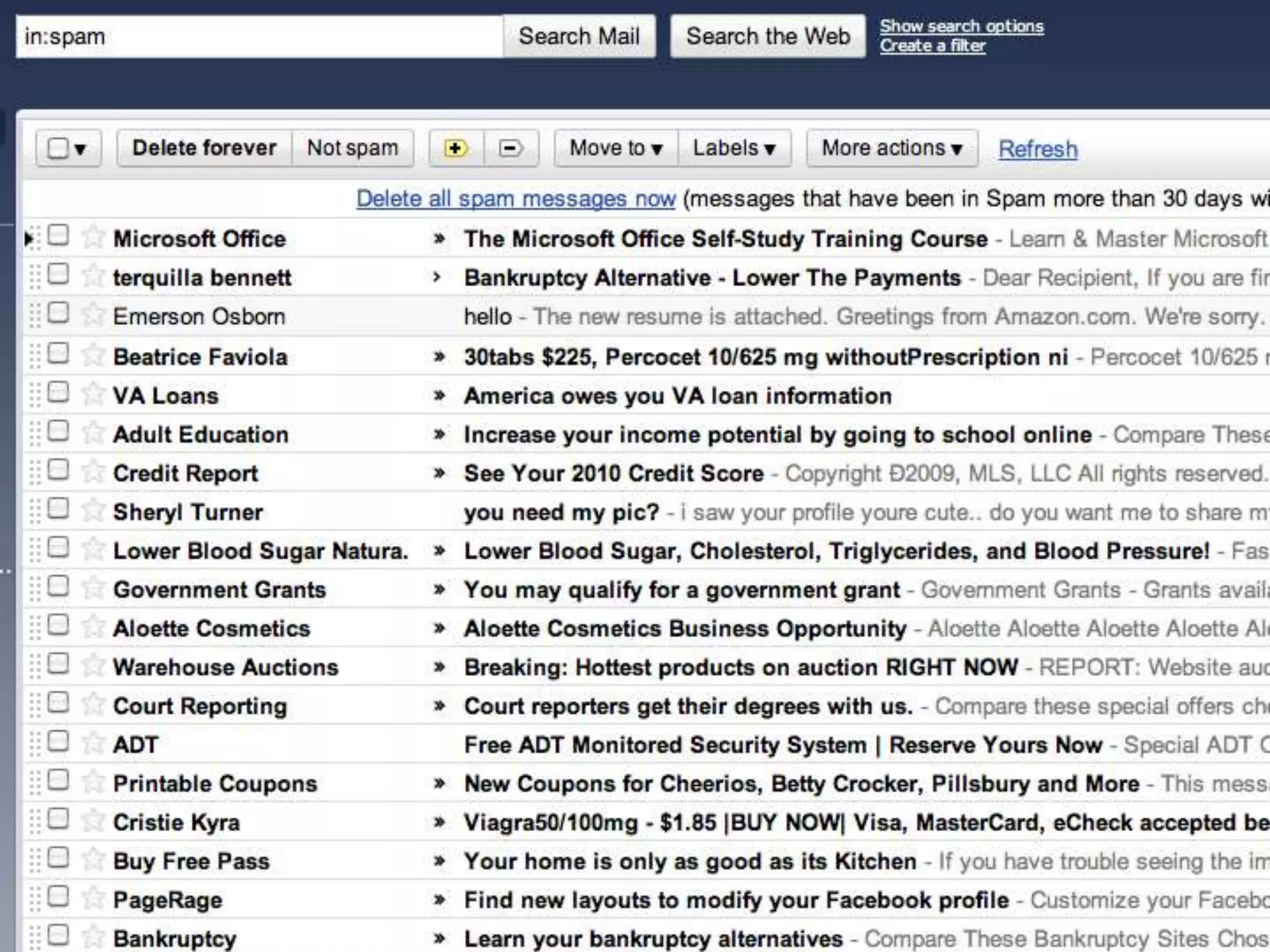
Task: Open New Coupons for Cheerios email
Action: 802,784
